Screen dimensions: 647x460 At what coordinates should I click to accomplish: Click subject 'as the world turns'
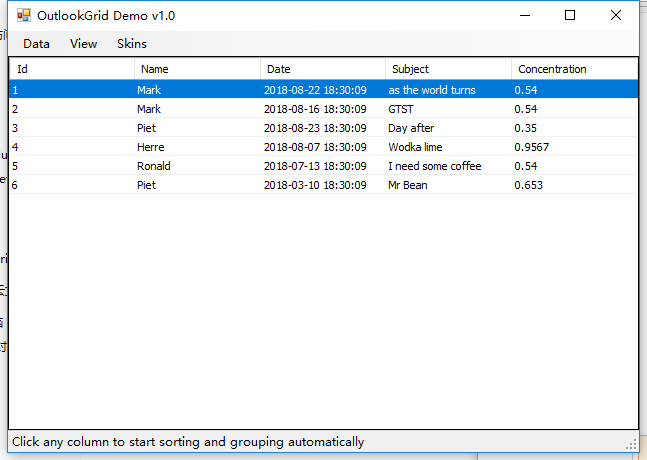point(449,90)
